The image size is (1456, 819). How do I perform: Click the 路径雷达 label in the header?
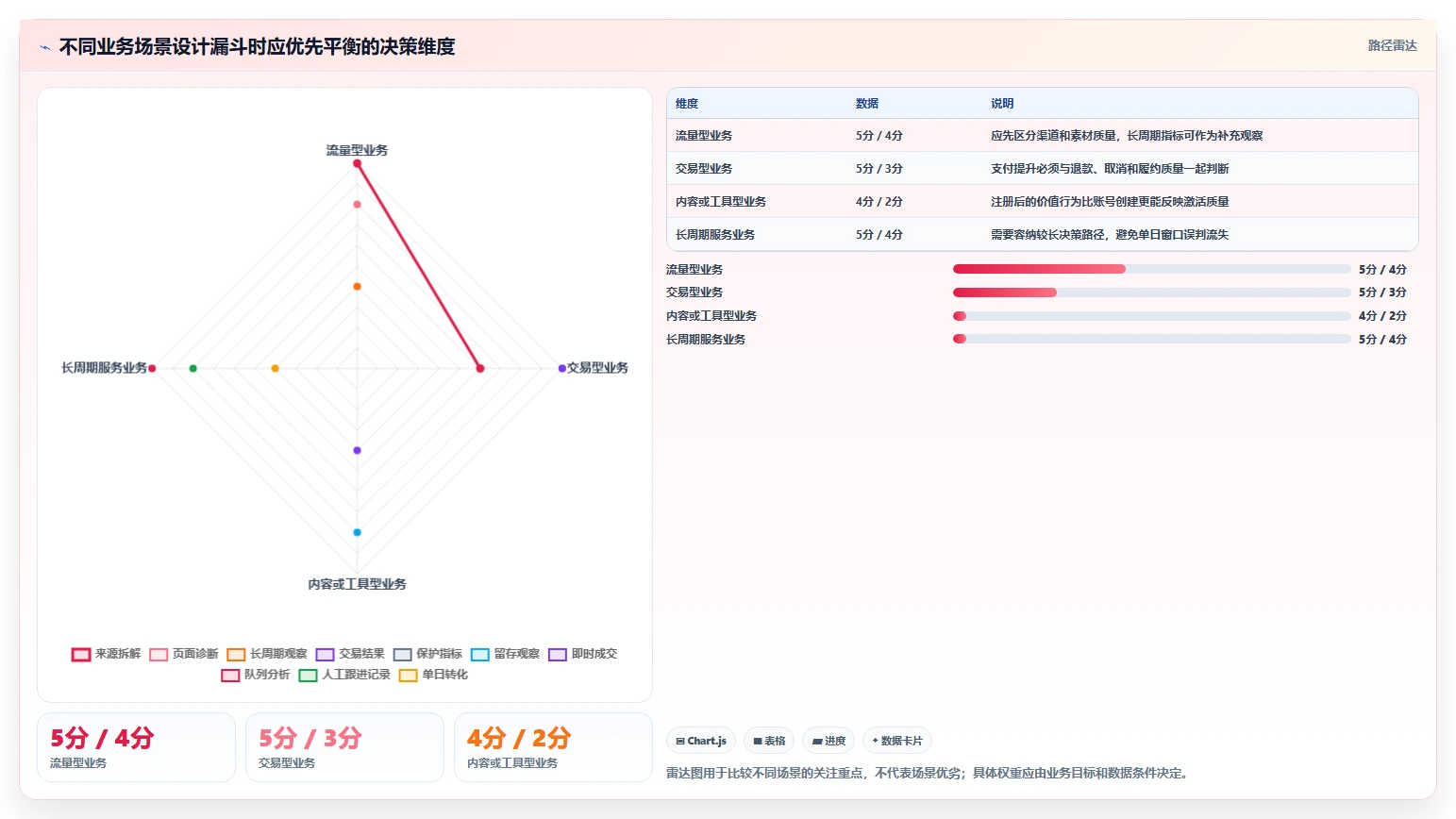(1392, 45)
